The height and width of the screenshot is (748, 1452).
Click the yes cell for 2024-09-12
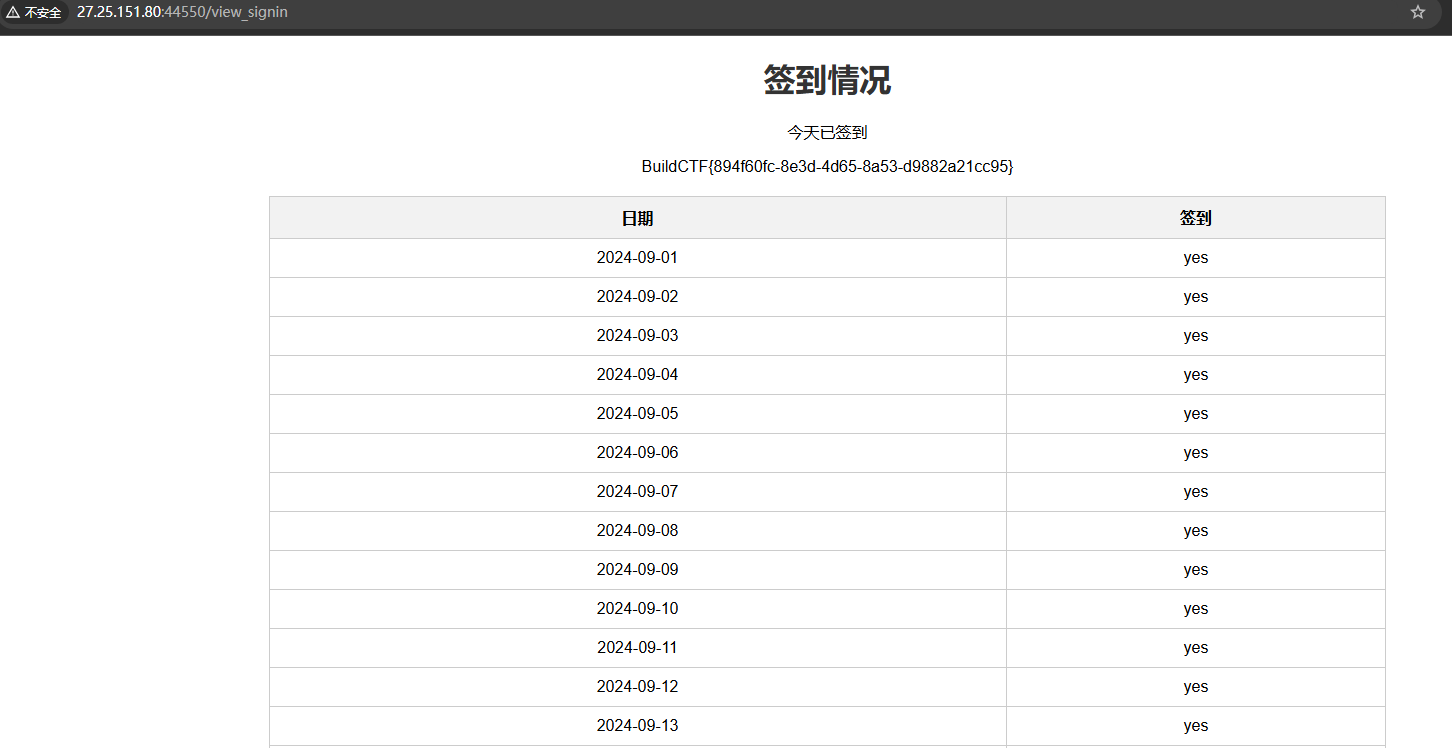[x=1195, y=687]
